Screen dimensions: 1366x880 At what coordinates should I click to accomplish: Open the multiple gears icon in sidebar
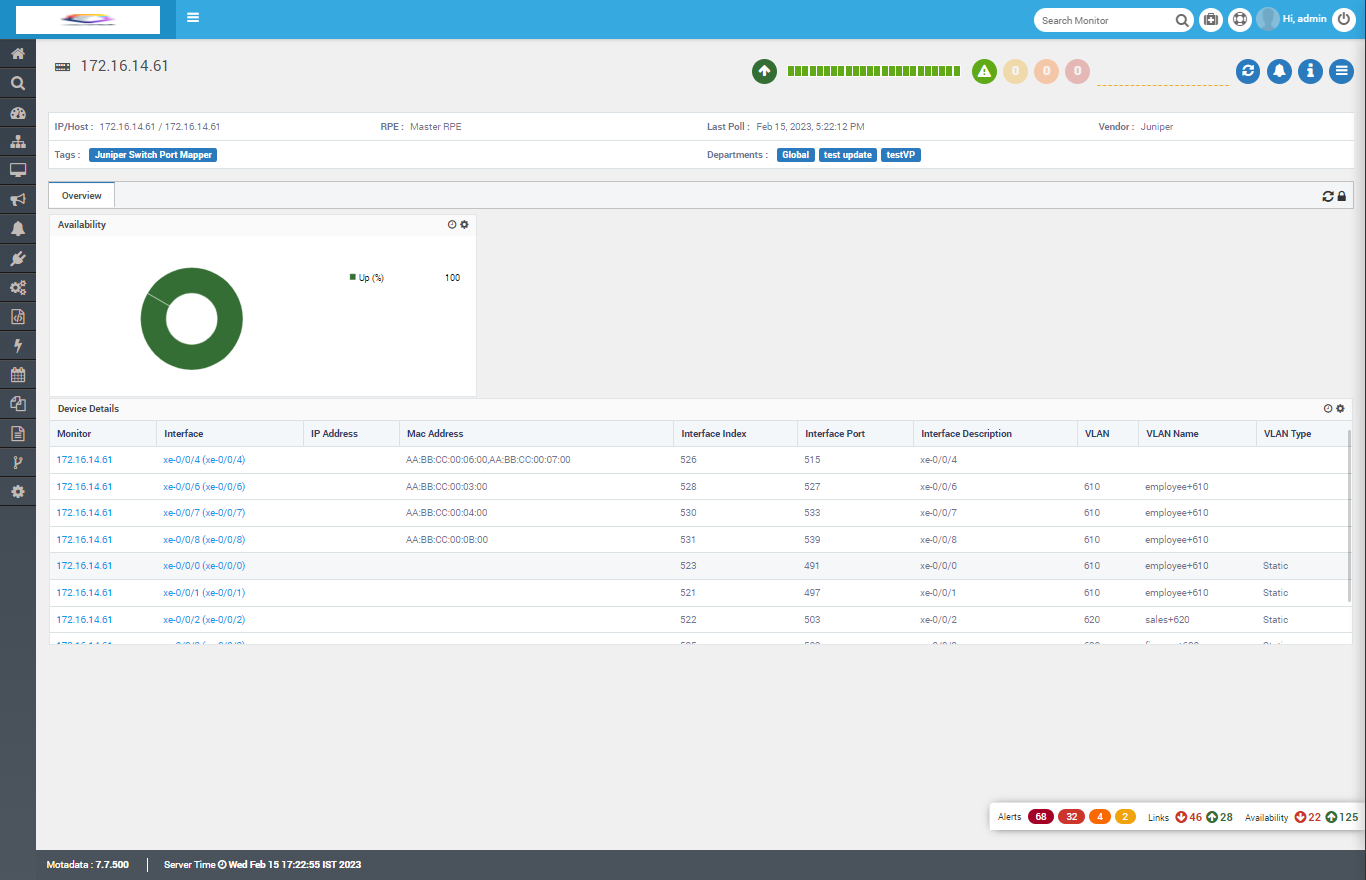pyautogui.click(x=18, y=287)
